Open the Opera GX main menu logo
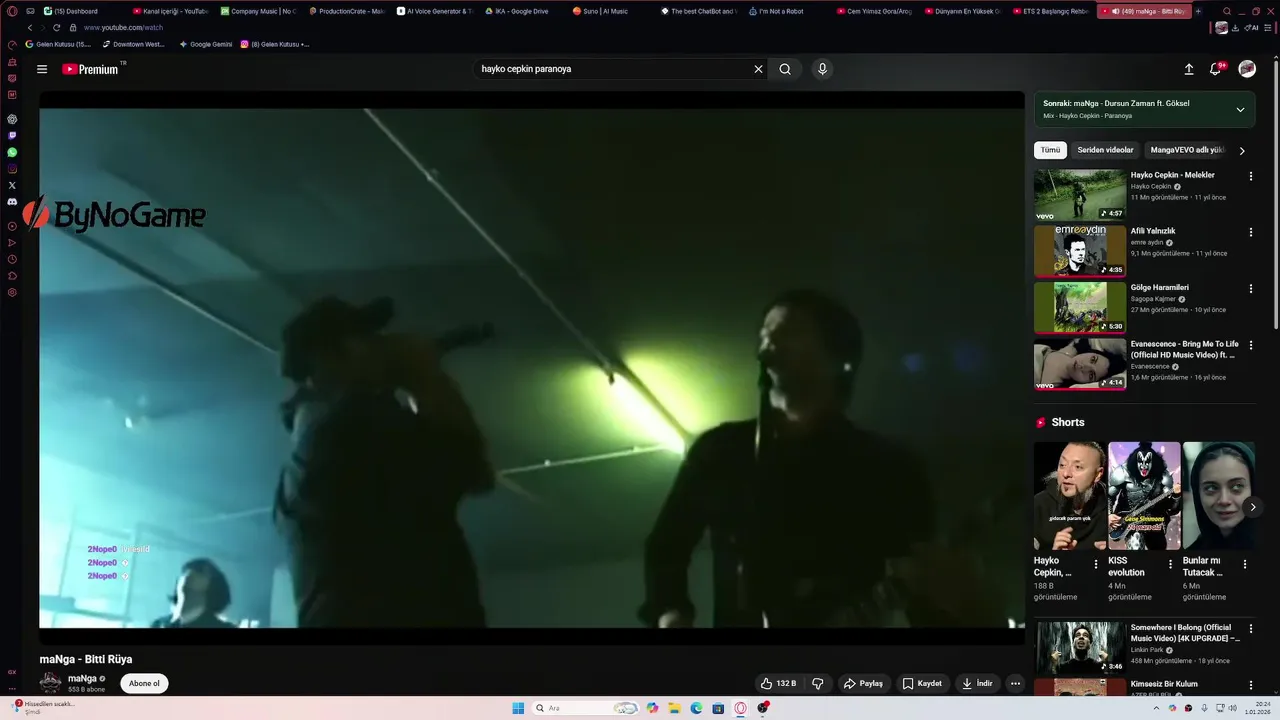 pyautogui.click(x=12, y=11)
